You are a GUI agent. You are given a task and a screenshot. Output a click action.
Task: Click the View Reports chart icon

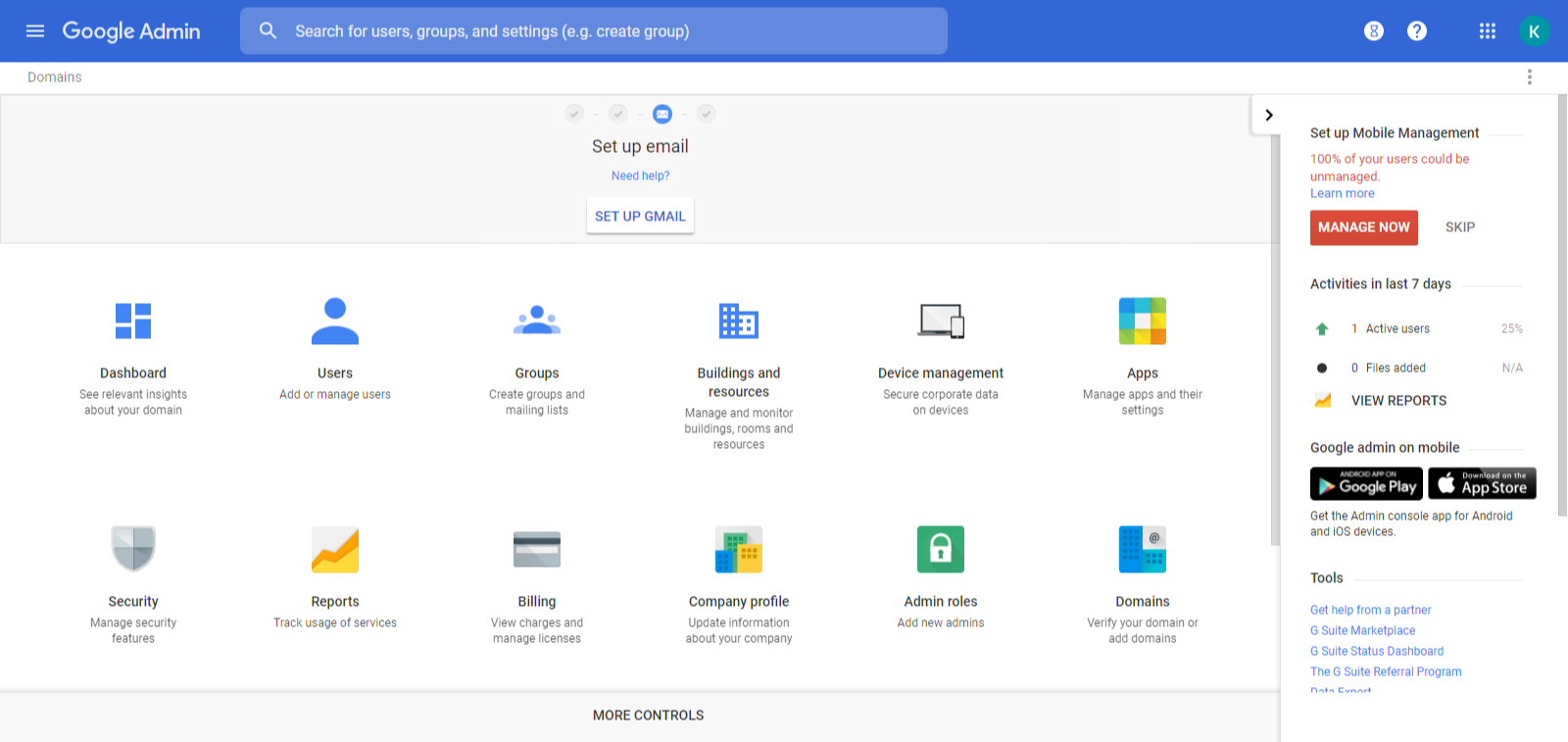1322,400
